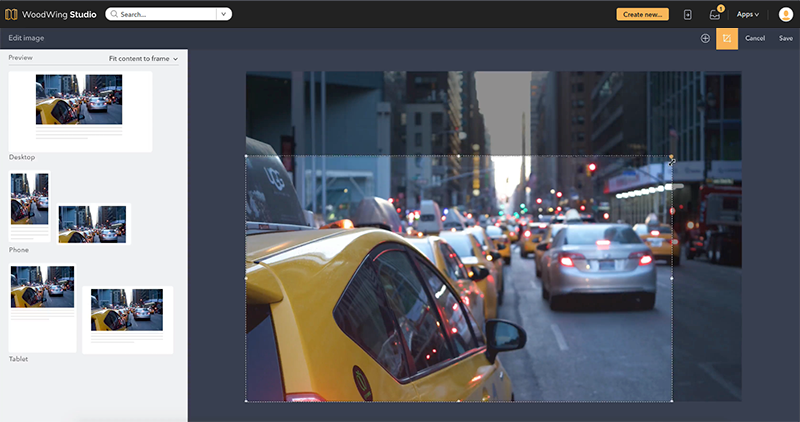Click the top-edge middle crop handle
The height and width of the screenshot is (422, 800).
459,156
